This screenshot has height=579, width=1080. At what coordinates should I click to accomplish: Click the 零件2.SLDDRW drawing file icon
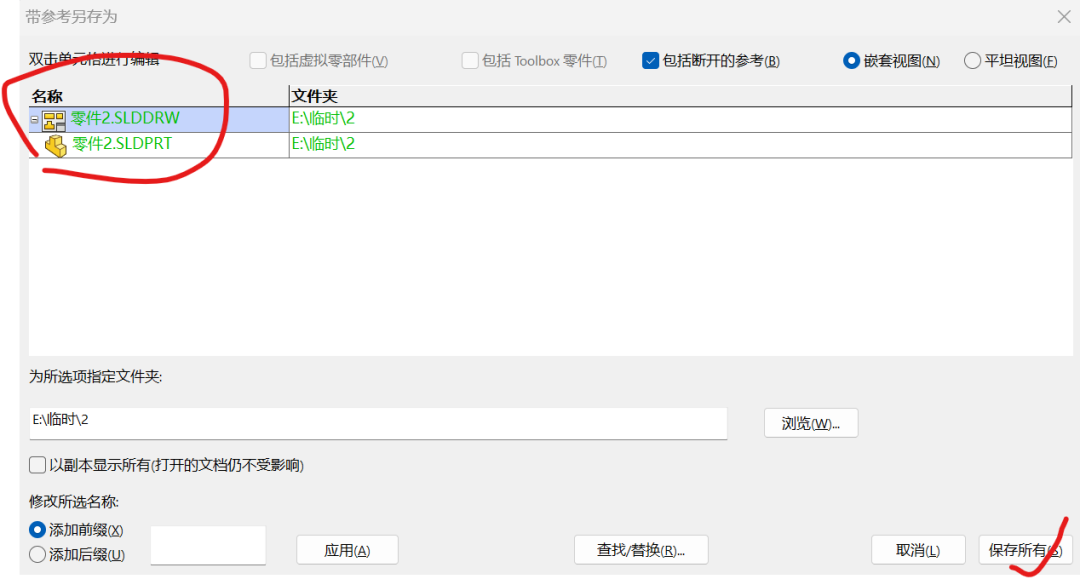[54, 120]
